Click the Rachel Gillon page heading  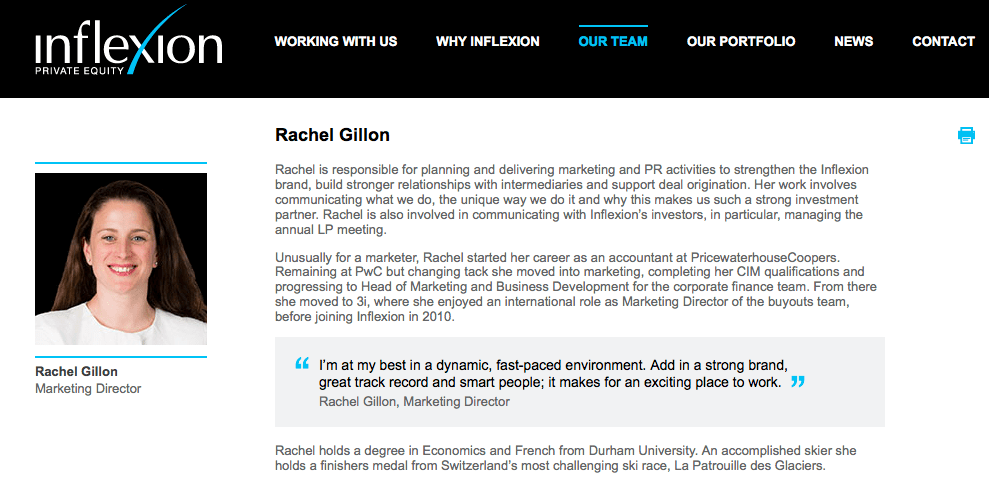[332, 135]
